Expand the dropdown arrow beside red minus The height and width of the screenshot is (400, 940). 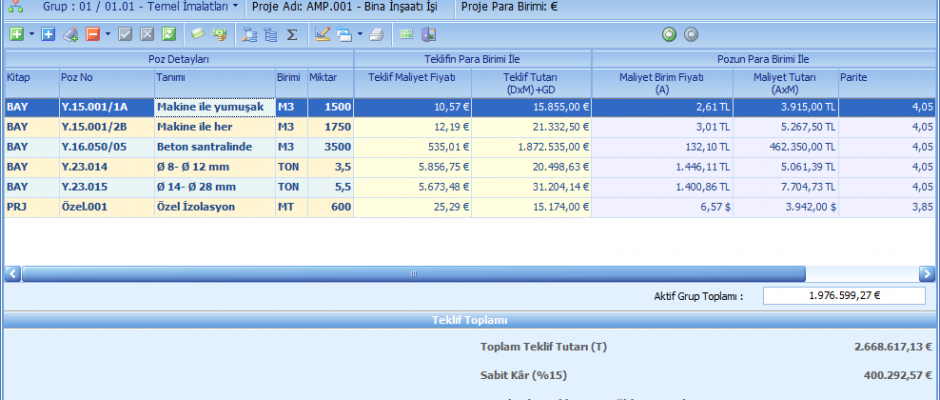point(107,34)
